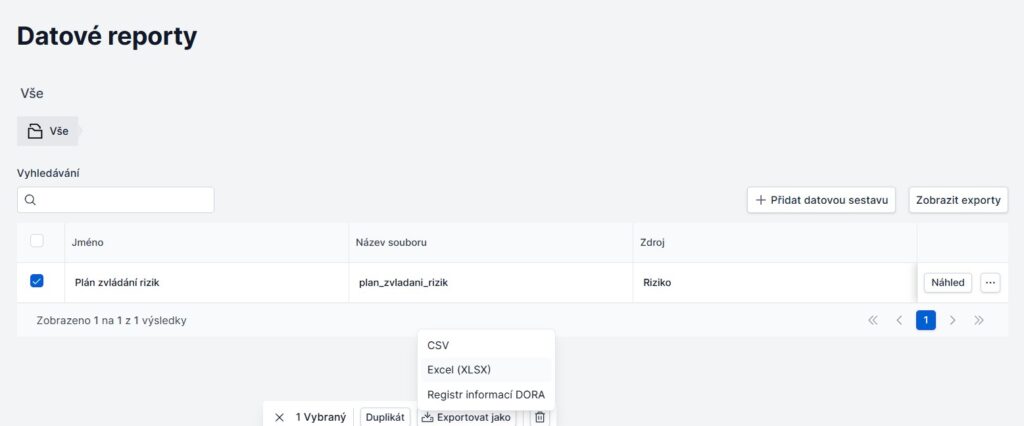Go to the first page double-chevron
Screen dimensions: 1024x426
(873, 320)
